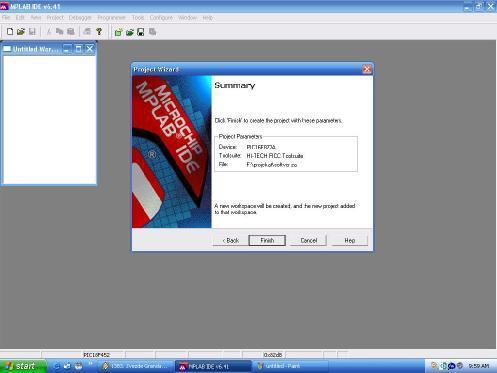Open the Debugger menu
The width and height of the screenshot is (497, 373).
(80, 18)
